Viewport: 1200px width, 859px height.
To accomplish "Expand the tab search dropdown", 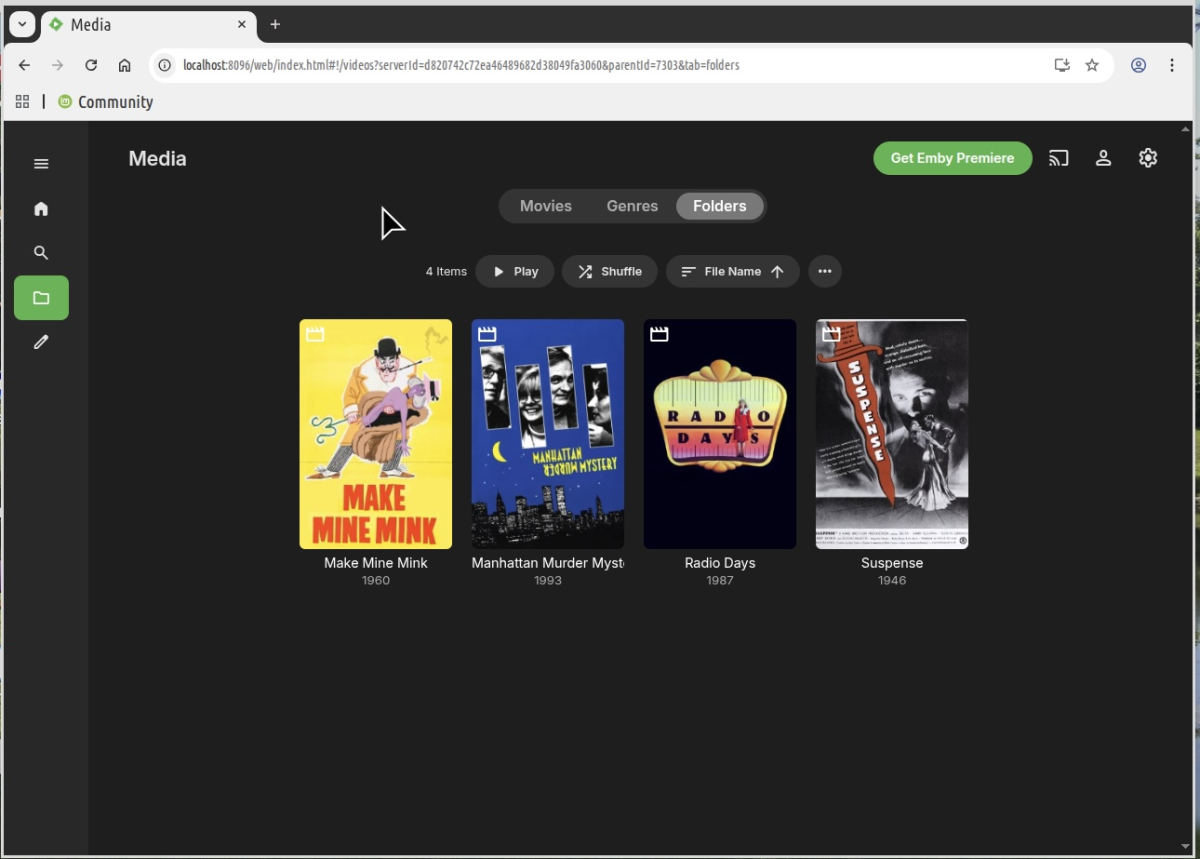I will coord(22,24).
